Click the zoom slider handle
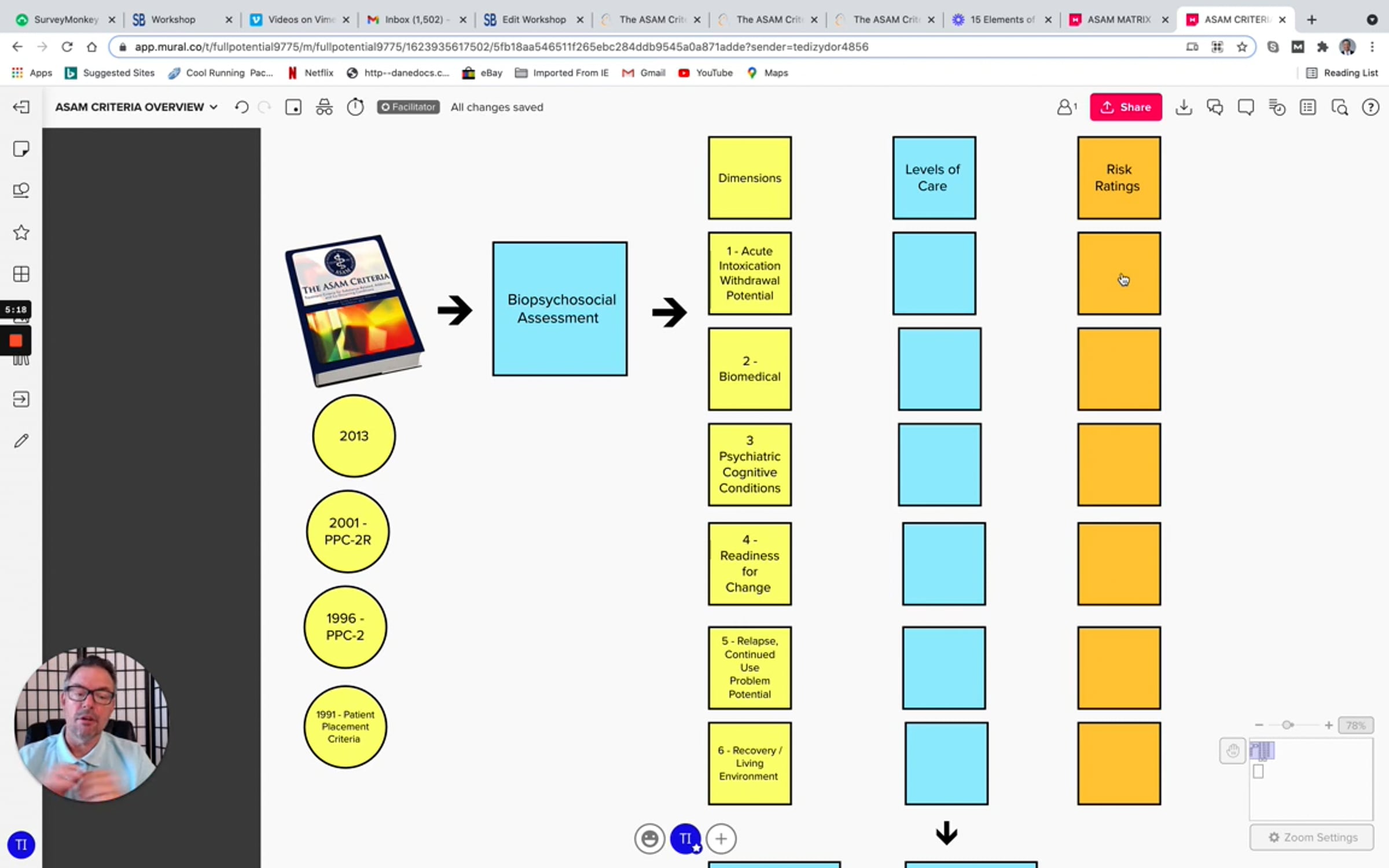Screen dimensions: 1389x868 [x=1287, y=725]
